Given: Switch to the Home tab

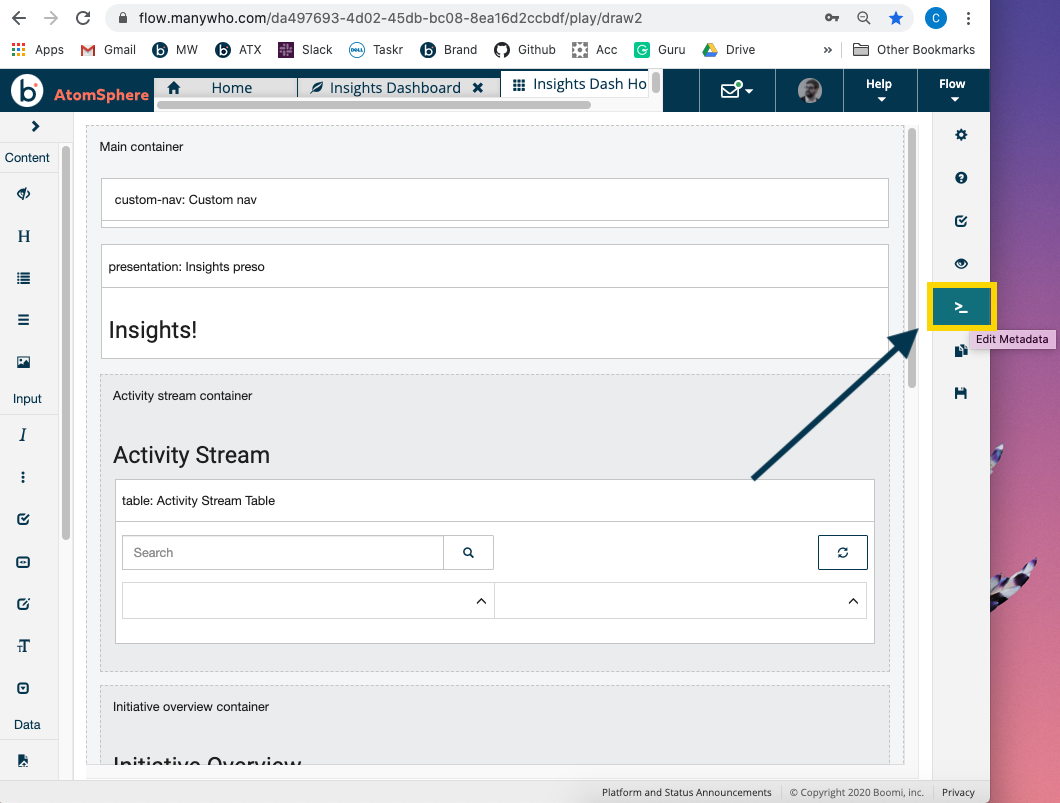Looking at the screenshot, I should 231,87.
